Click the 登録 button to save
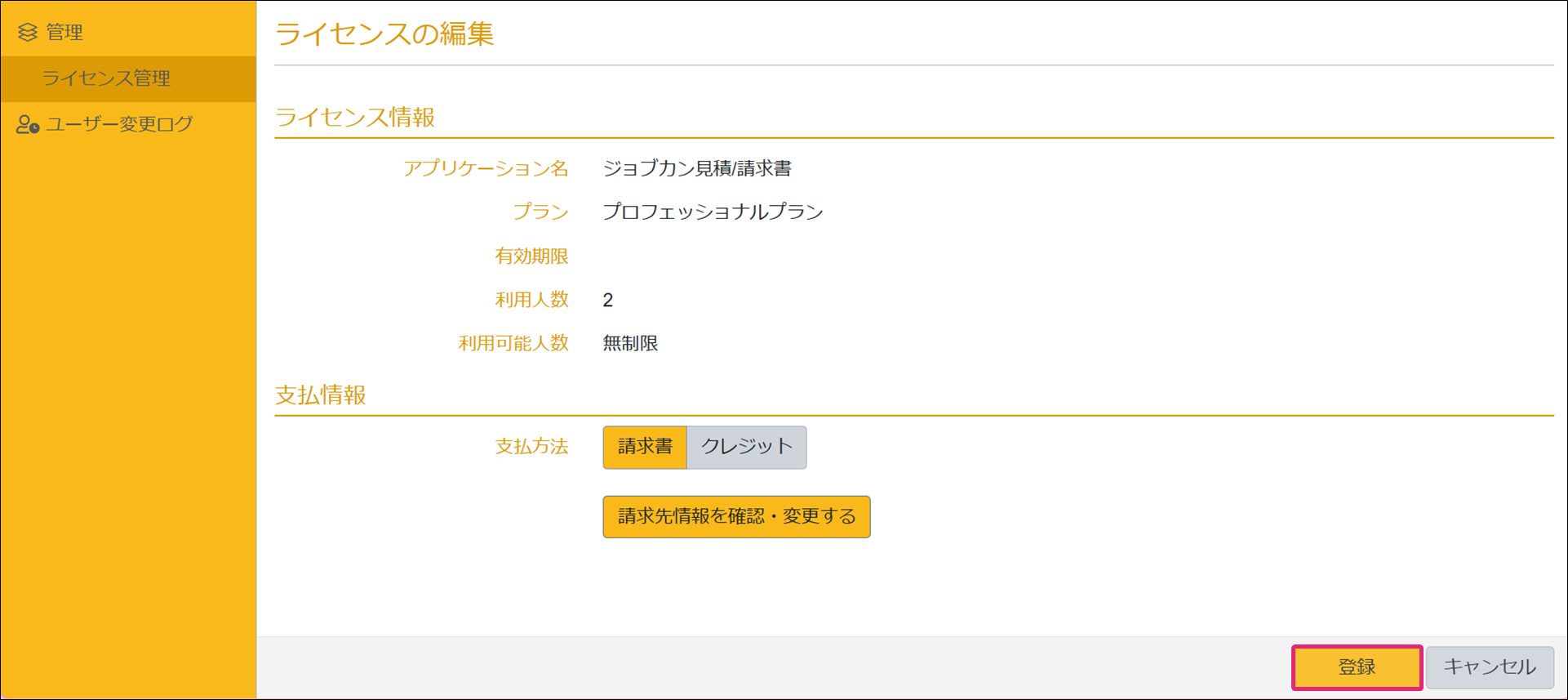 point(1357,667)
